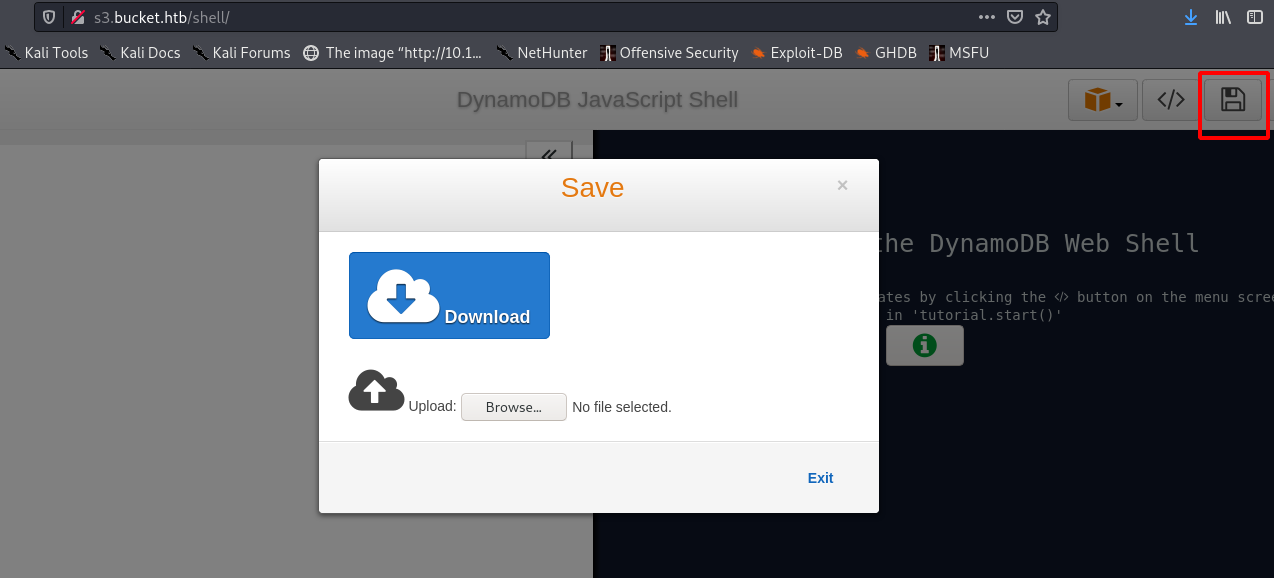Click the Exit link in dialog

pyautogui.click(x=820, y=478)
